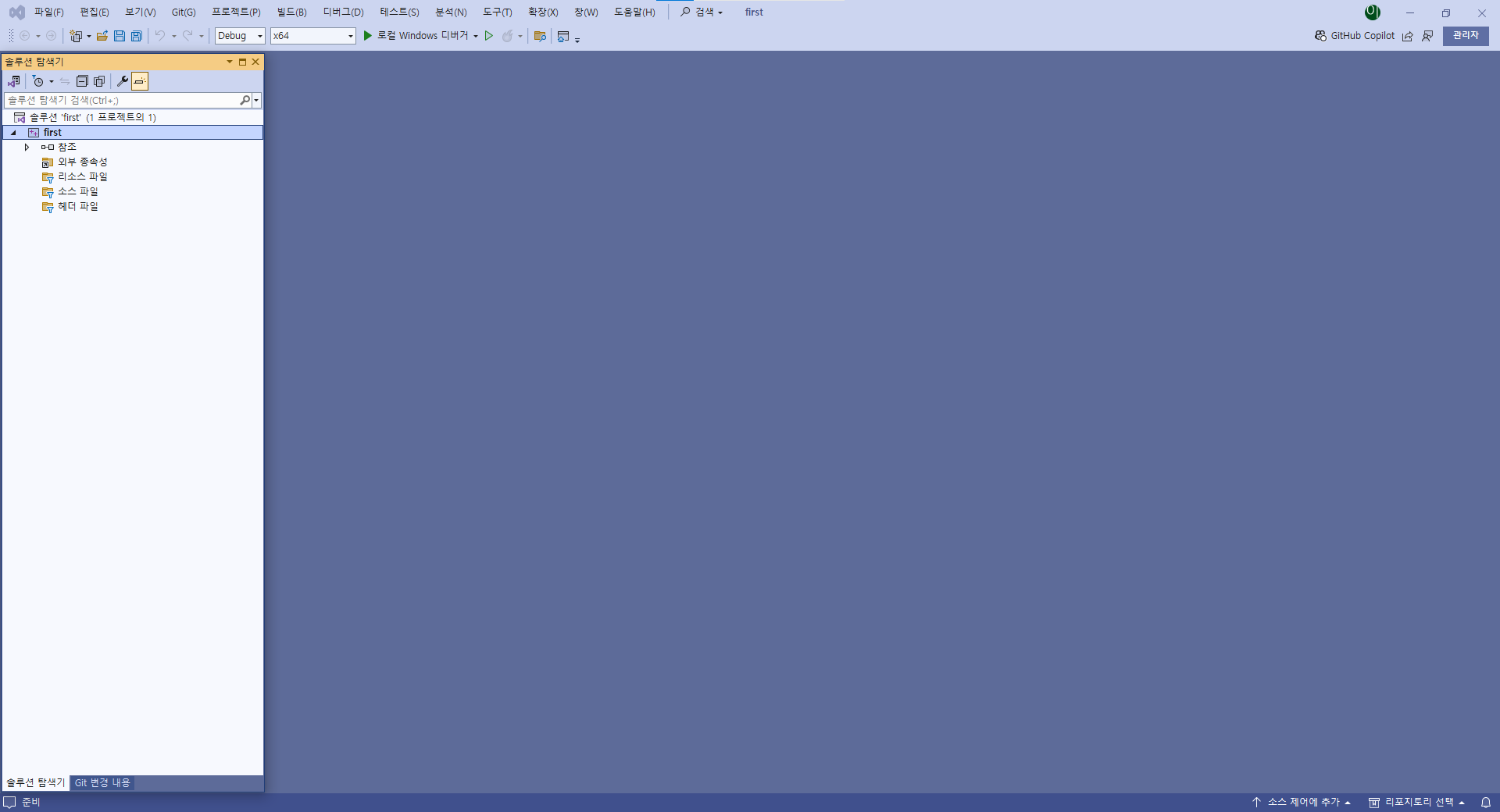Image resolution: width=1500 pixels, height=812 pixels.
Task: Click the Save icon in toolbar
Action: pos(120,36)
